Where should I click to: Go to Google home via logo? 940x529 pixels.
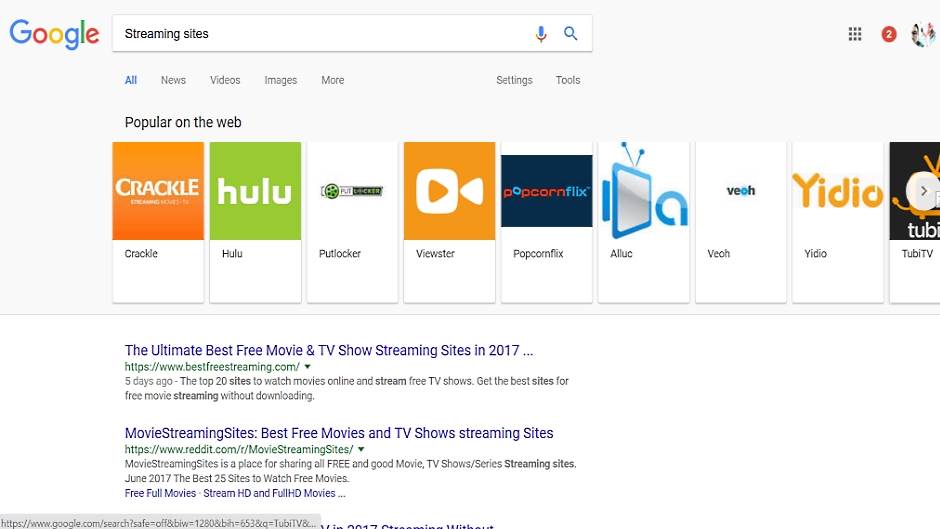point(54,34)
